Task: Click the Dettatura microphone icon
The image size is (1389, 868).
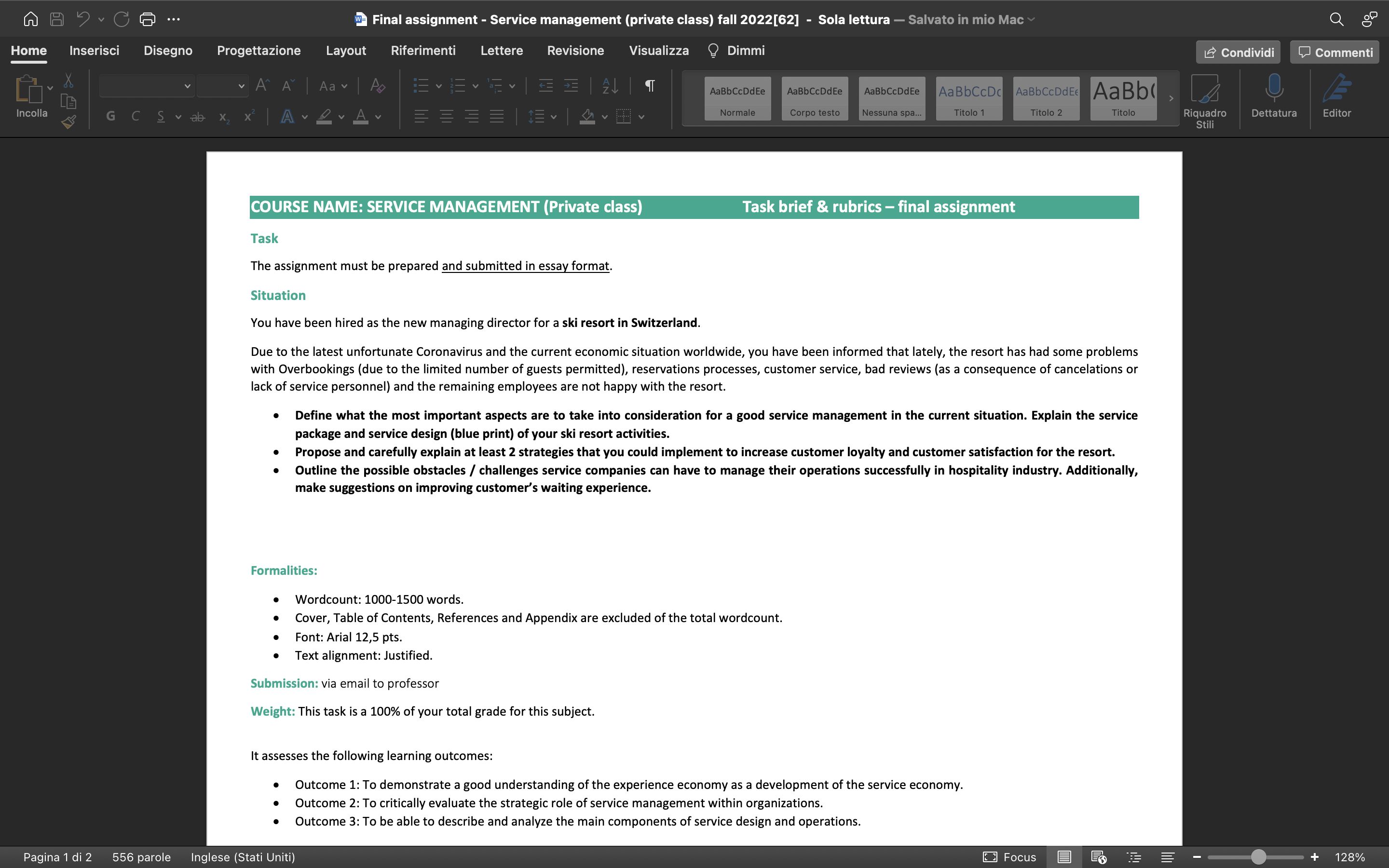Action: [1274, 88]
